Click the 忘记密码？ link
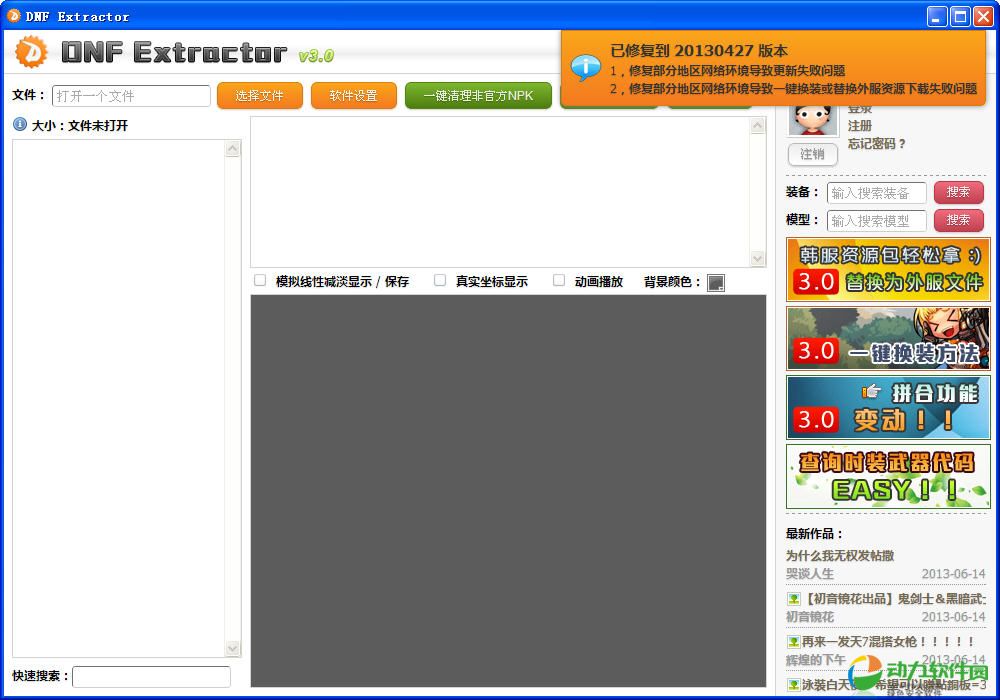 point(876,144)
